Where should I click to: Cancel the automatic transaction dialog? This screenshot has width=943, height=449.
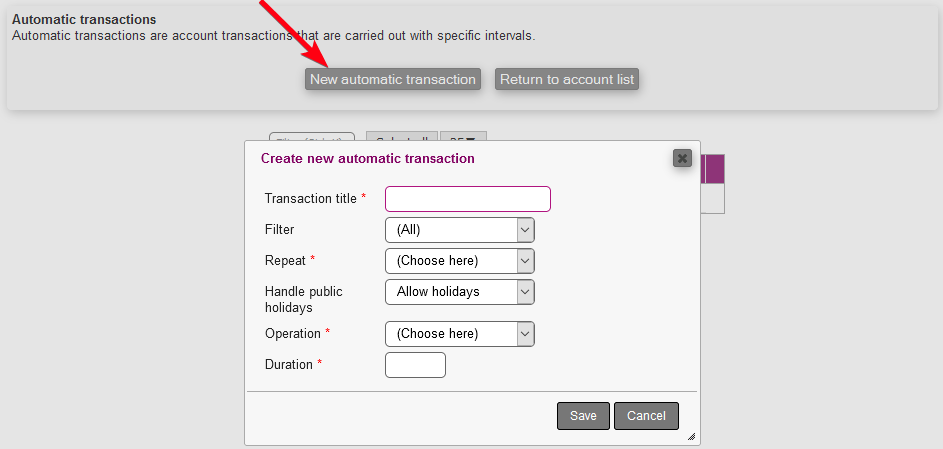click(x=646, y=416)
